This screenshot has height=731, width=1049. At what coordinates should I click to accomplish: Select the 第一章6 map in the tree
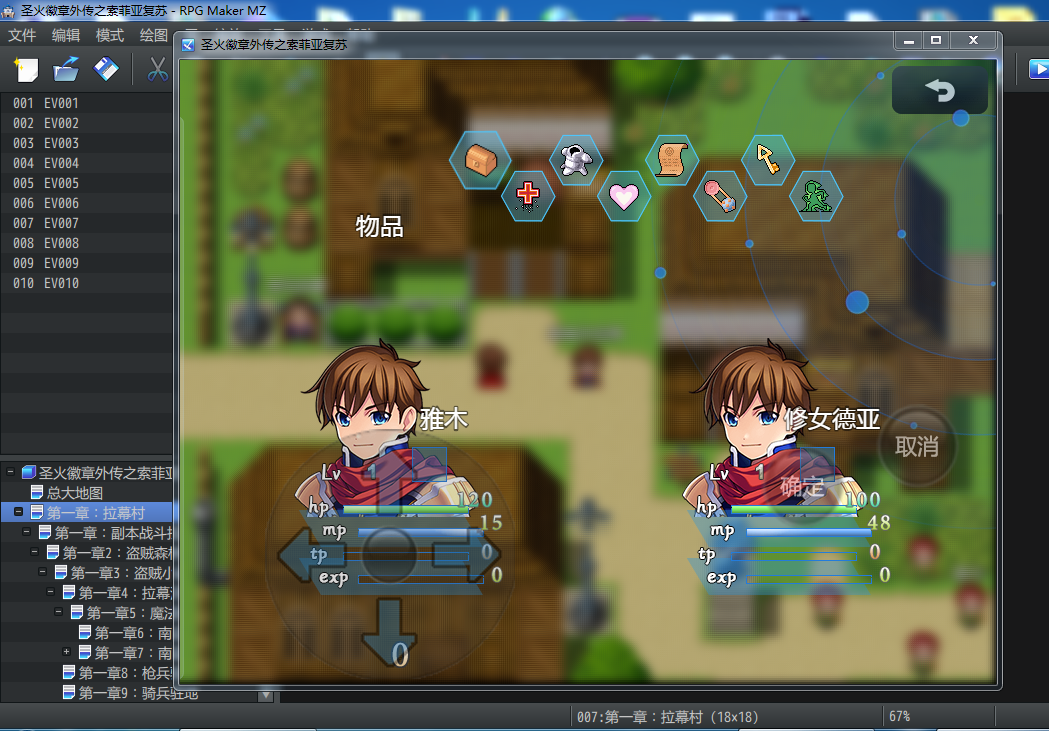[x=125, y=633]
